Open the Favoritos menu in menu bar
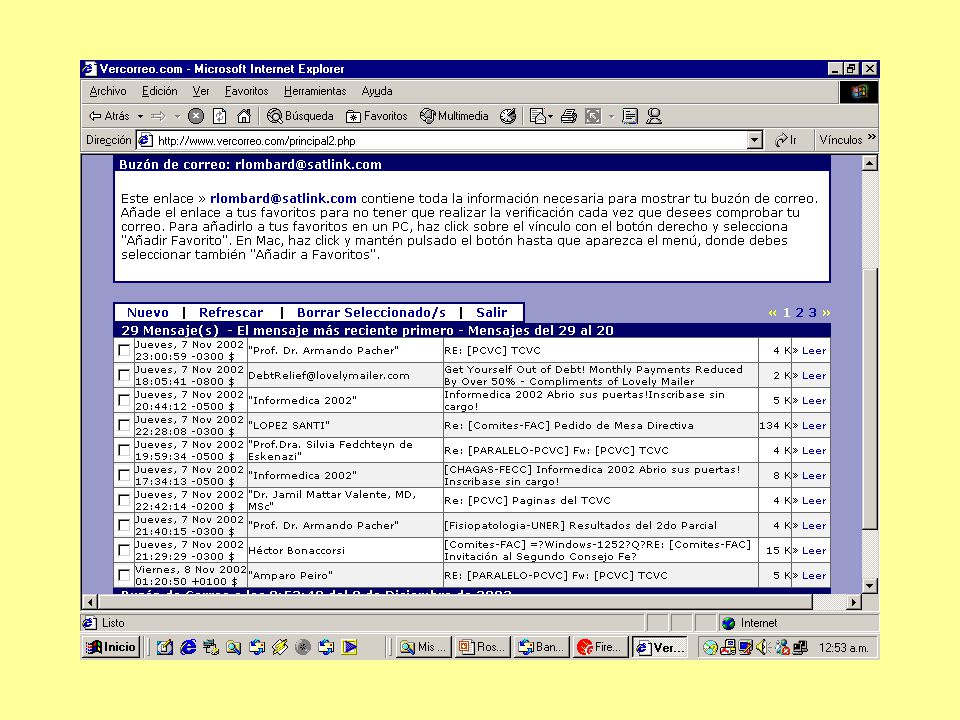The width and height of the screenshot is (960, 720). pyautogui.click(x=246, y=91)
